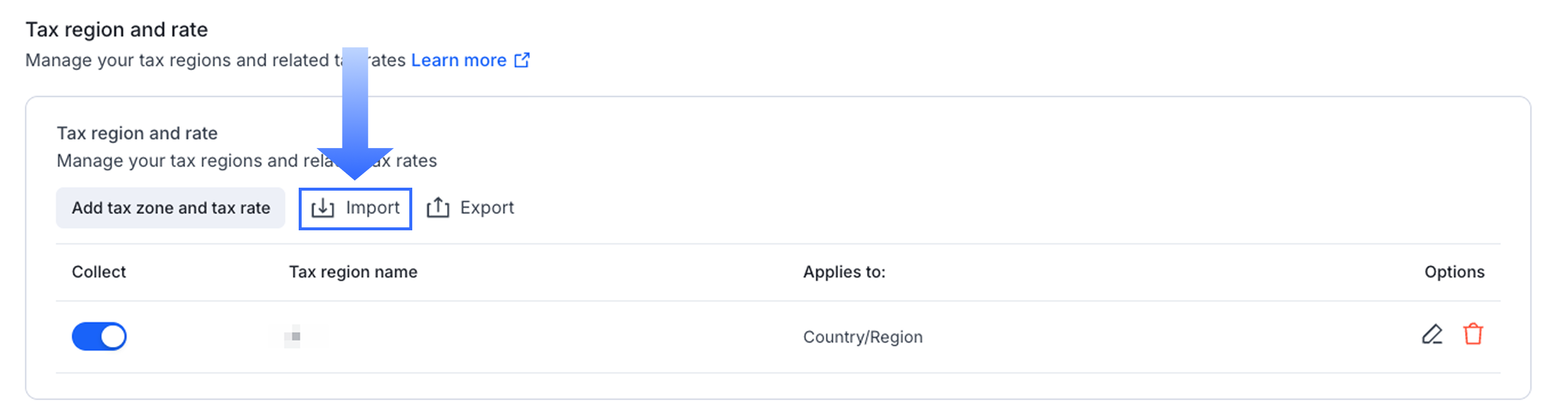Delete the tax region with trash icon
1568x418 pixels.
pyautogui.click(x=1472, y=335)
